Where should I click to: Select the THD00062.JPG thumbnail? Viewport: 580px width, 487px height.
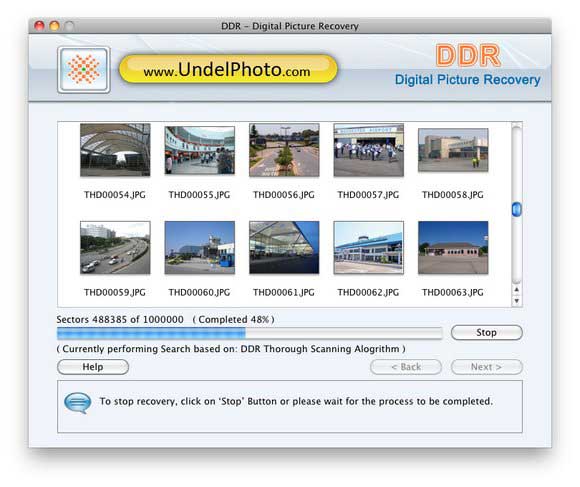pos(368,247)
